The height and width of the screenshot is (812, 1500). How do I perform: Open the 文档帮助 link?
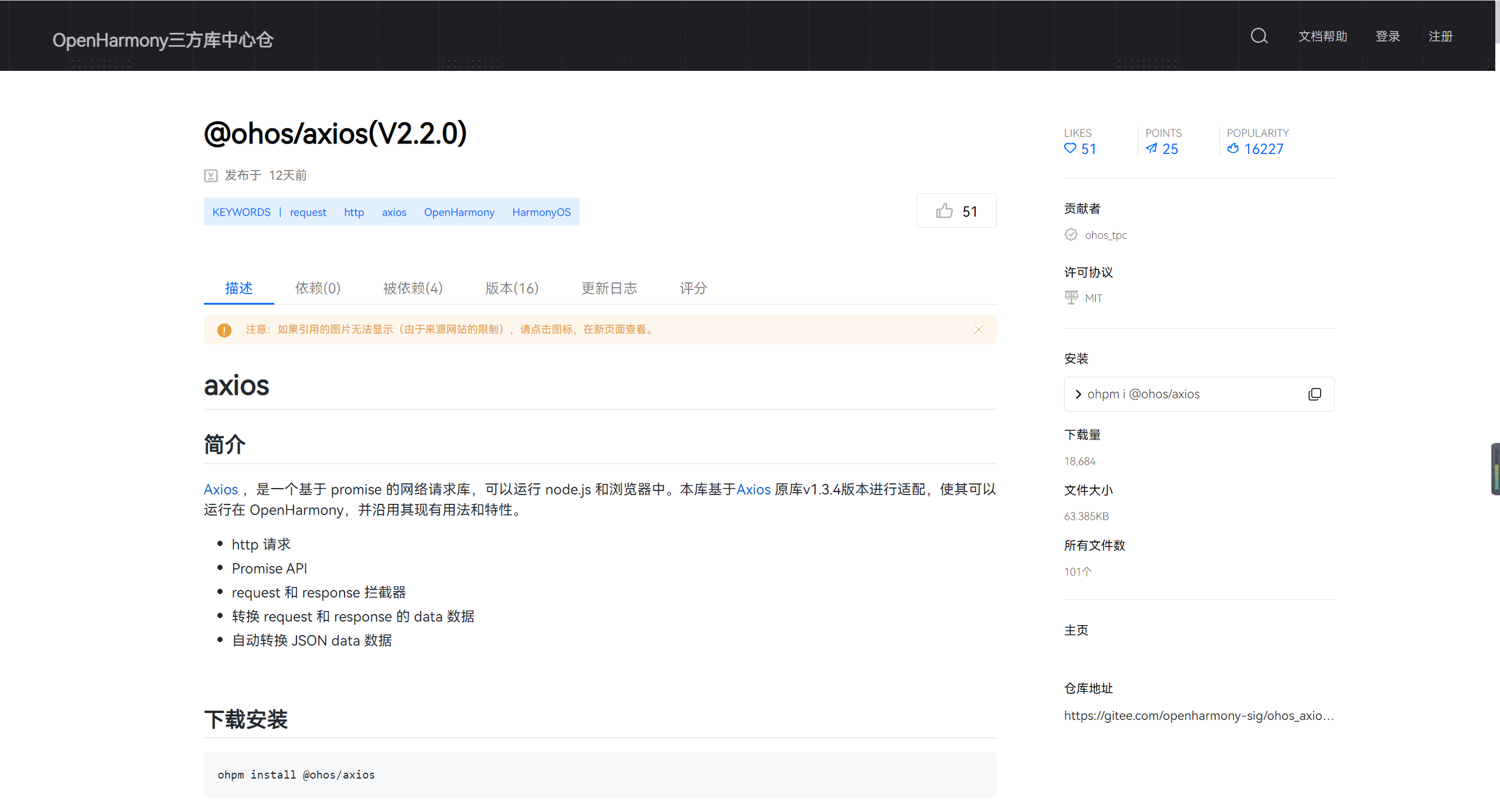pos(1322,36)
